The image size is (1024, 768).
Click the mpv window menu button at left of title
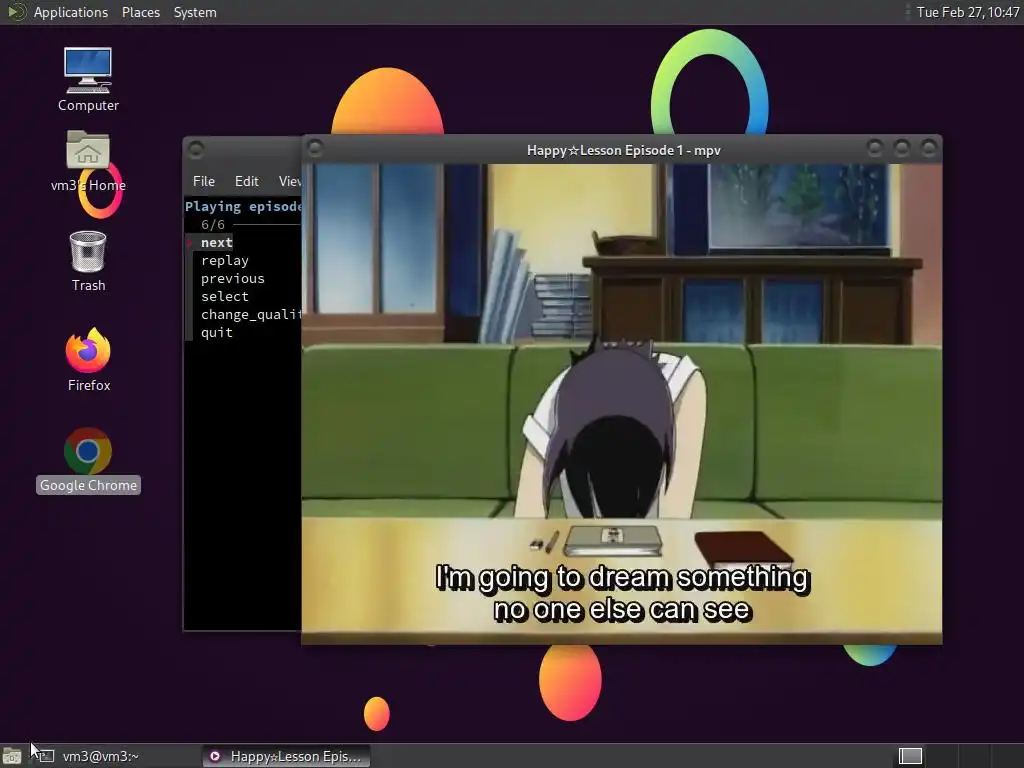(x=315, y=149)
